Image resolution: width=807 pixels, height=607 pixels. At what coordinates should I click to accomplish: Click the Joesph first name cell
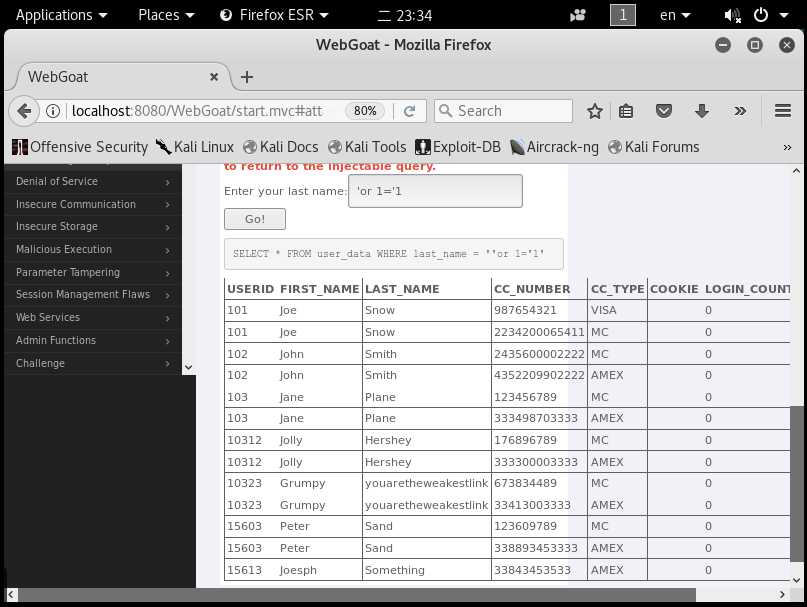pyautogui.click(x=298, y=570)
